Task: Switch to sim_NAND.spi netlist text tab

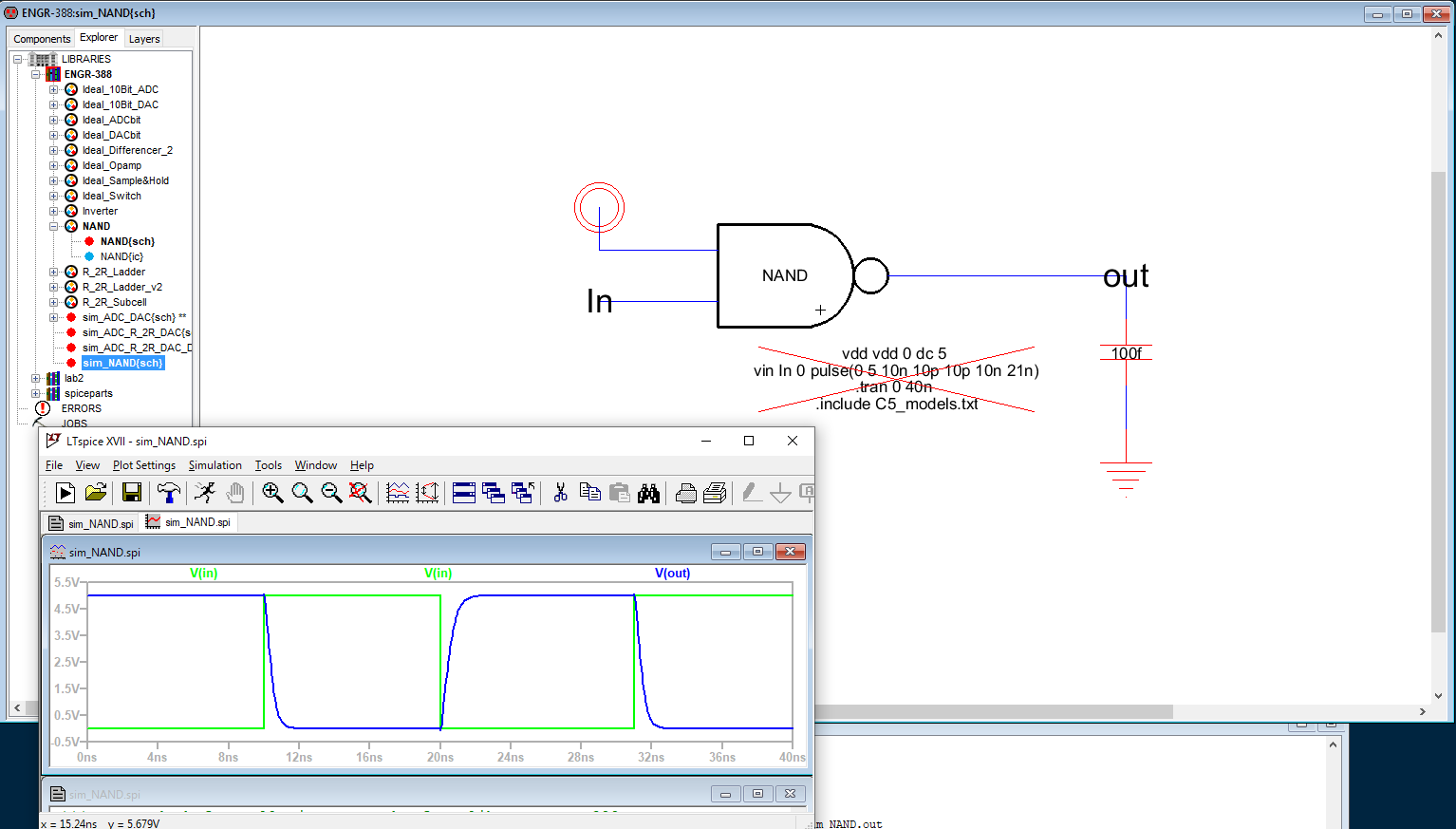Action: pos(91,523)
